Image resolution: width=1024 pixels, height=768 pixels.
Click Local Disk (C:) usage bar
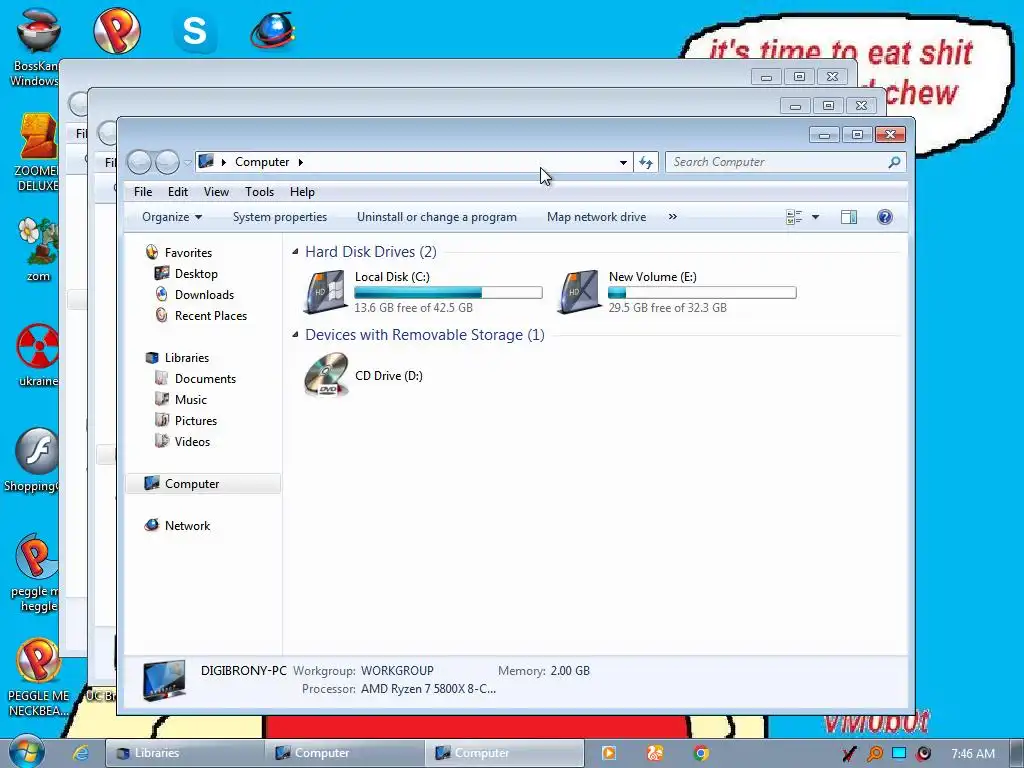coord(449,293)
